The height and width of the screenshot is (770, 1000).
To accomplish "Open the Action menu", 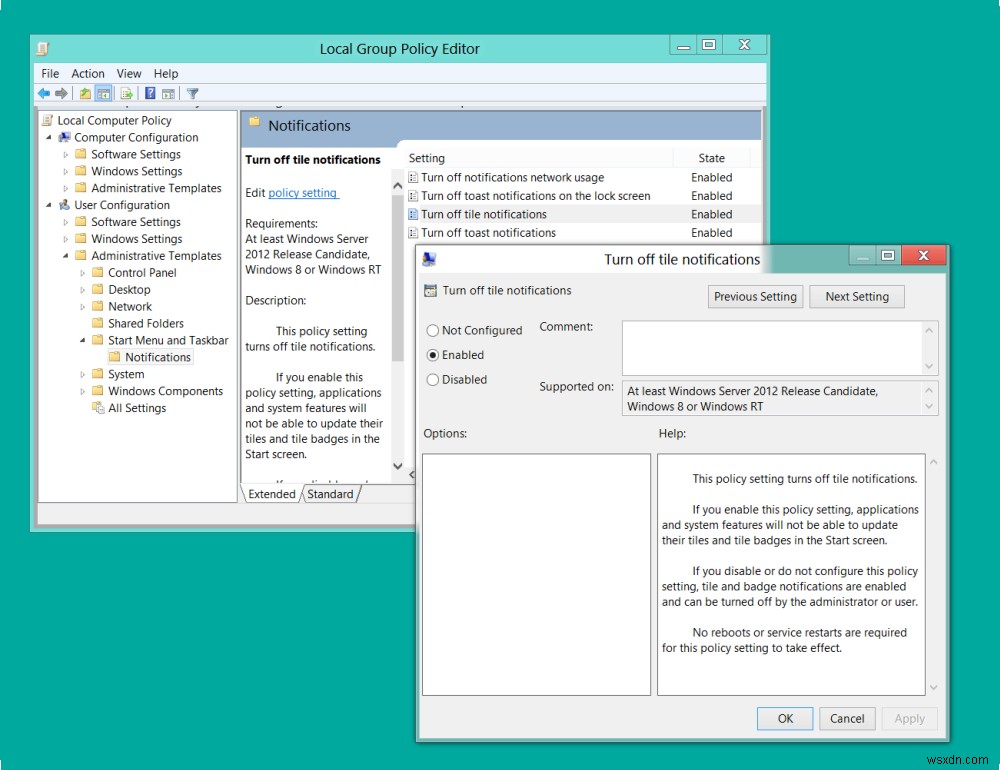I will point(88,73).
